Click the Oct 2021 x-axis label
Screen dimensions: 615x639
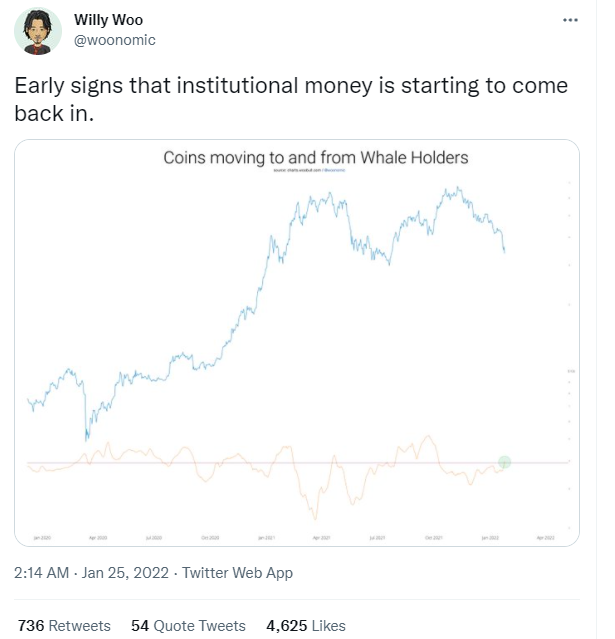pyautogui.click(x=434, y=538)
